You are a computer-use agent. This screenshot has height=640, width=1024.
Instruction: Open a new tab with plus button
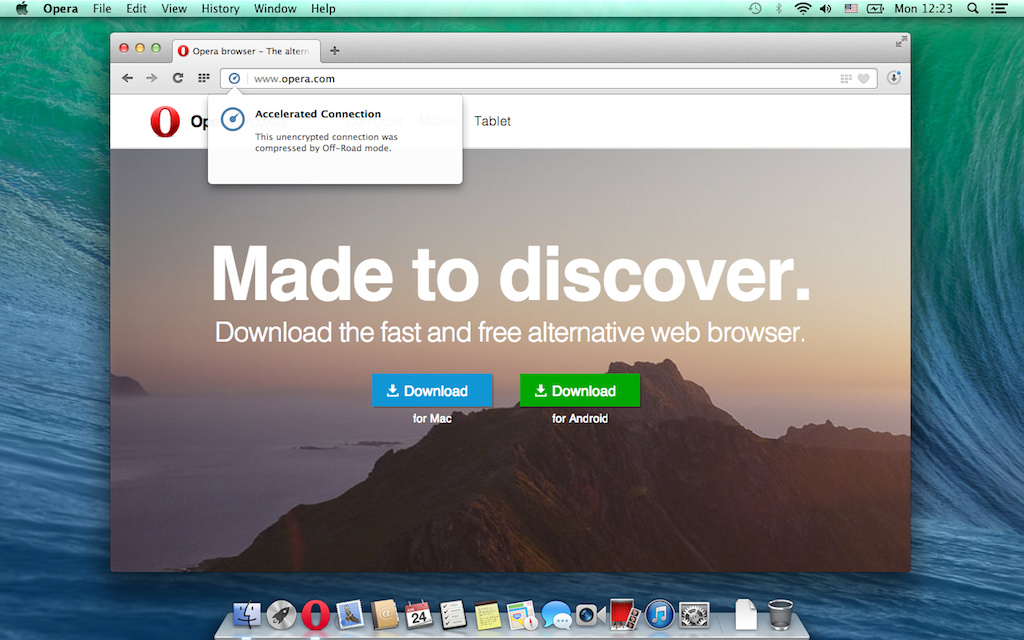[334, 51]
